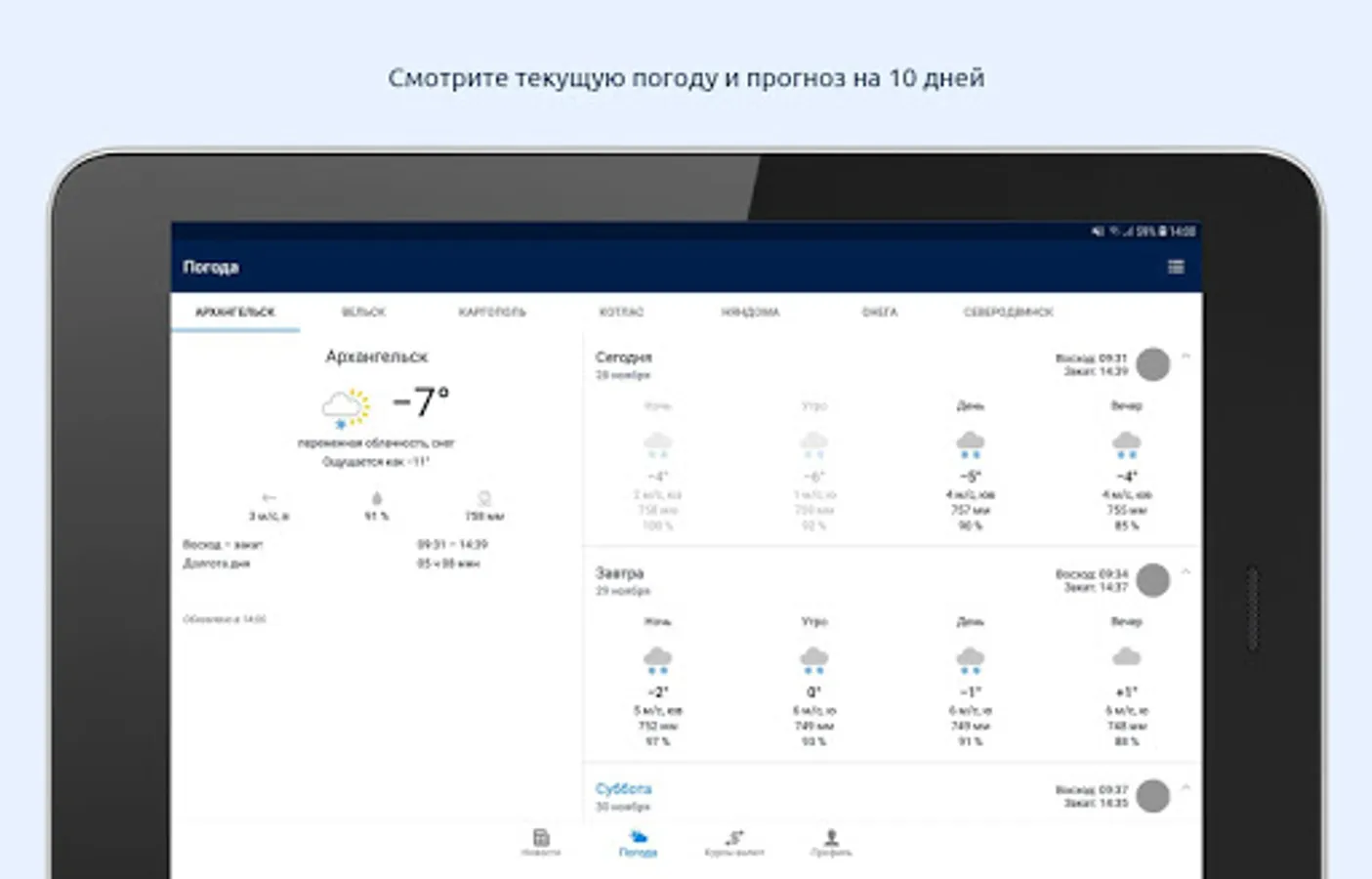The width and height of the screenshot is (1372, 879).
Task: Switch to the Онега tab
Action: [x=880, y=313]
